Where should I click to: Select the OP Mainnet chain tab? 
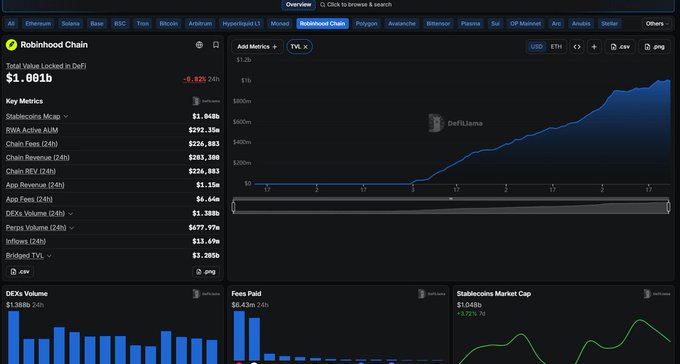[526, 23]
